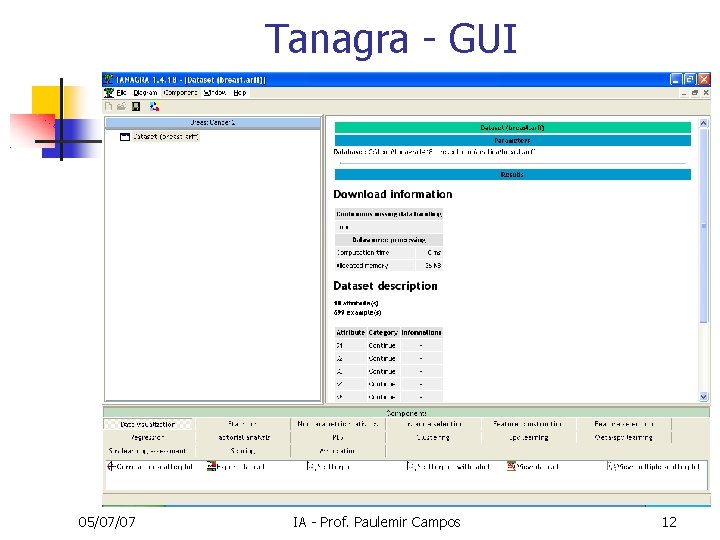Click the colorful diagram icon in toolbar
Viewport: 720px width, 540px height.
coord(154,107)
